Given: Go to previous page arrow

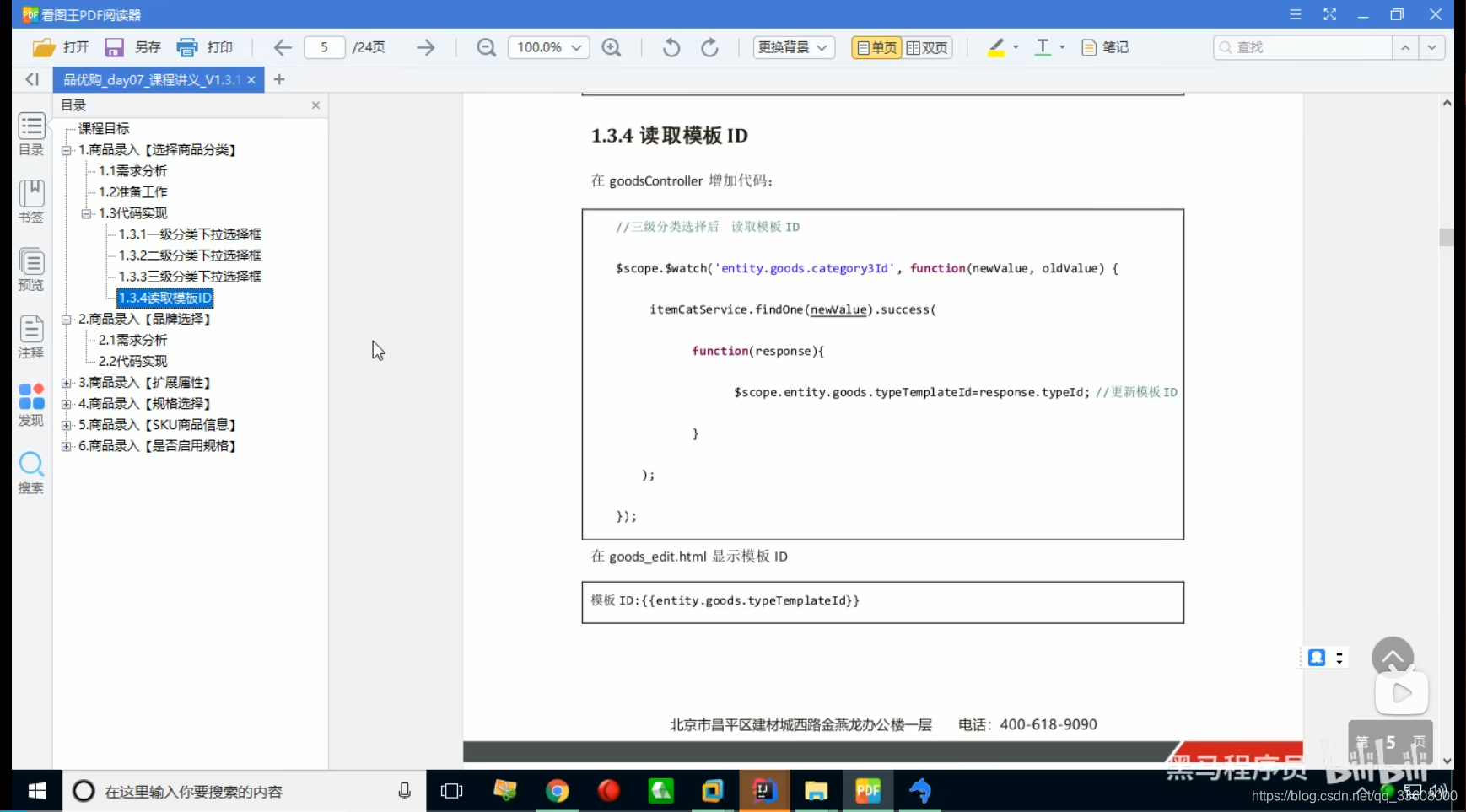Looking at the screenshot, I should [x=283, y=47].
